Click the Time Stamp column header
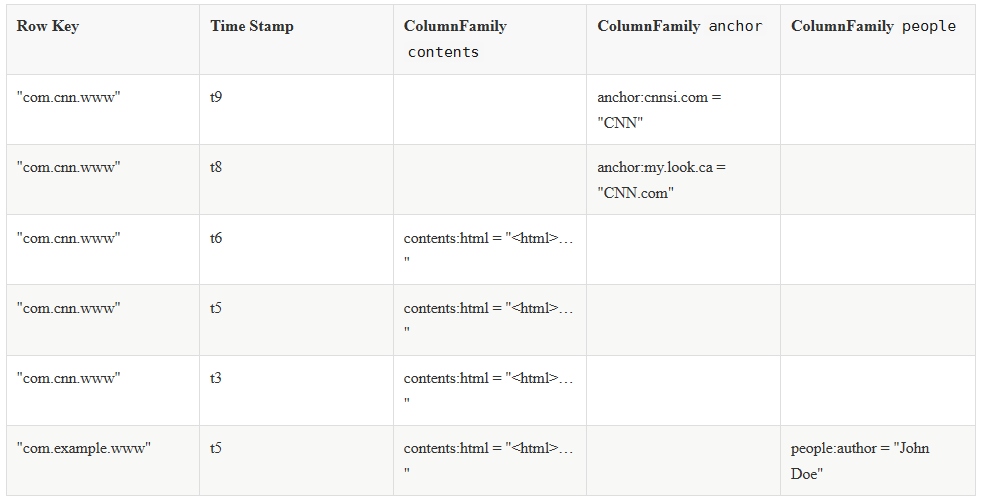Image resolution: width=981 pixels, height=501 pixels. [252, 27]
